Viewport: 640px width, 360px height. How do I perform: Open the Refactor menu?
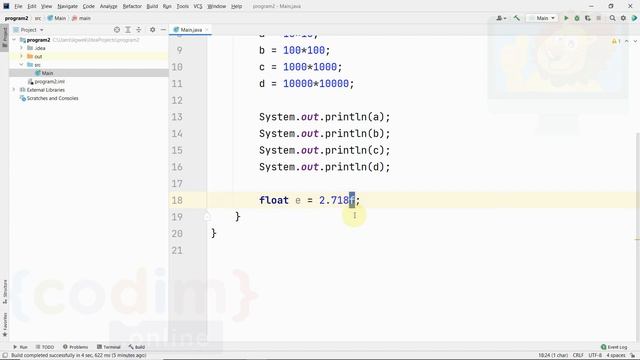[132, 7]
